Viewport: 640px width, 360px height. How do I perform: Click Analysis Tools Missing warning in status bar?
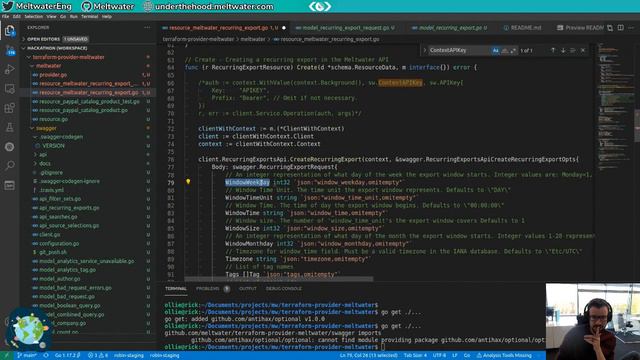point(504,356)
